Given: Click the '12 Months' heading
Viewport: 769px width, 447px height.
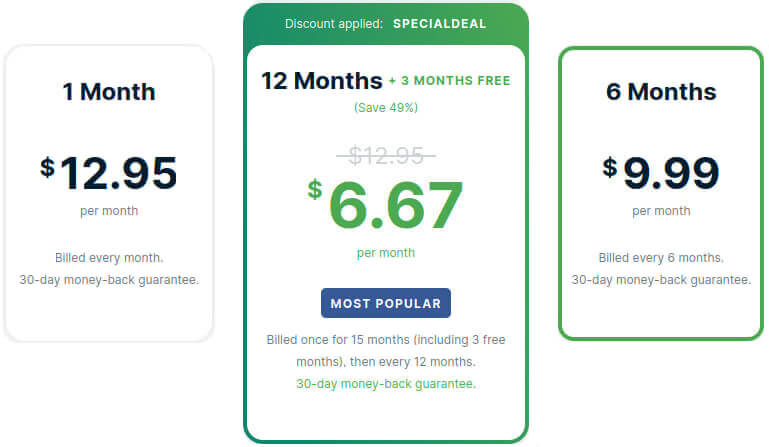Looking at the screenshot, I should click(322, 81).
